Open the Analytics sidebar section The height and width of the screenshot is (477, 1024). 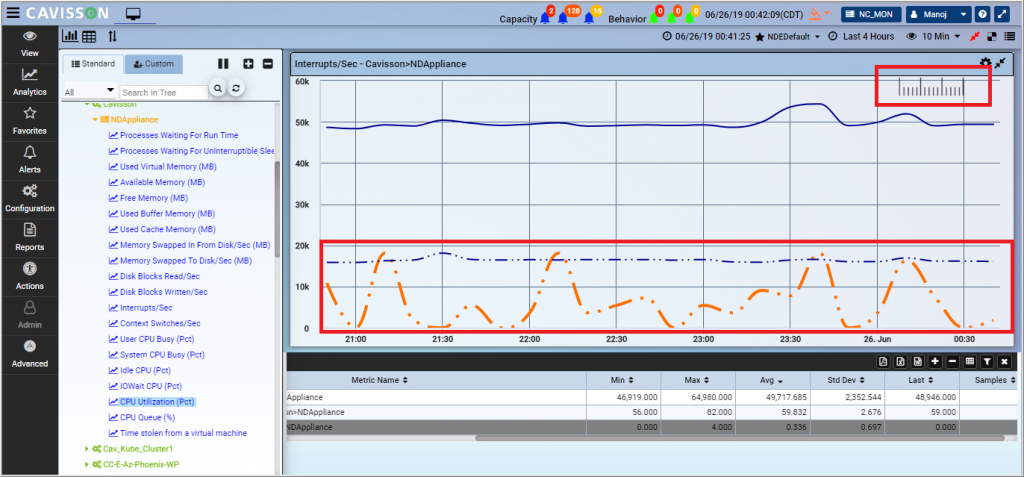[29, 82]
